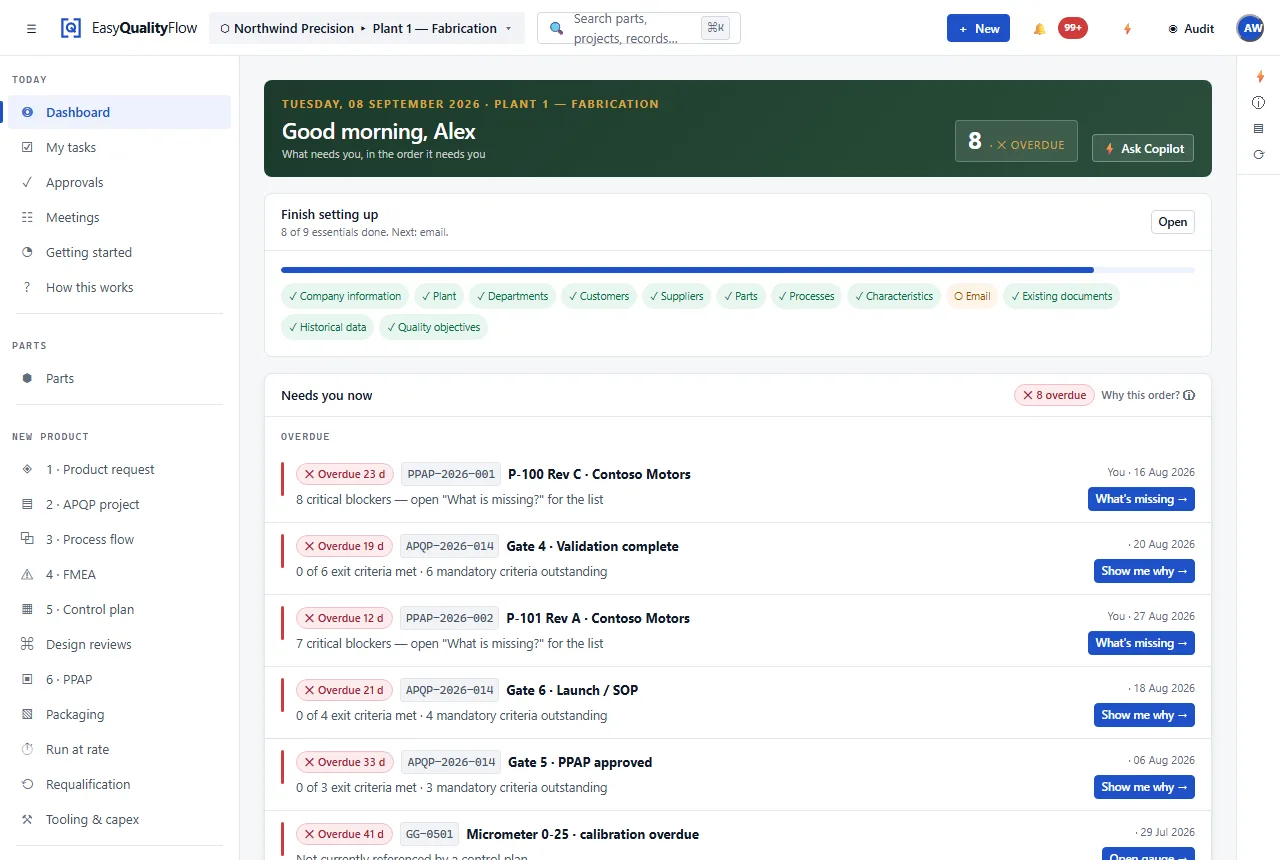Click the Dashboard sidebar icon

coord(27,113)
